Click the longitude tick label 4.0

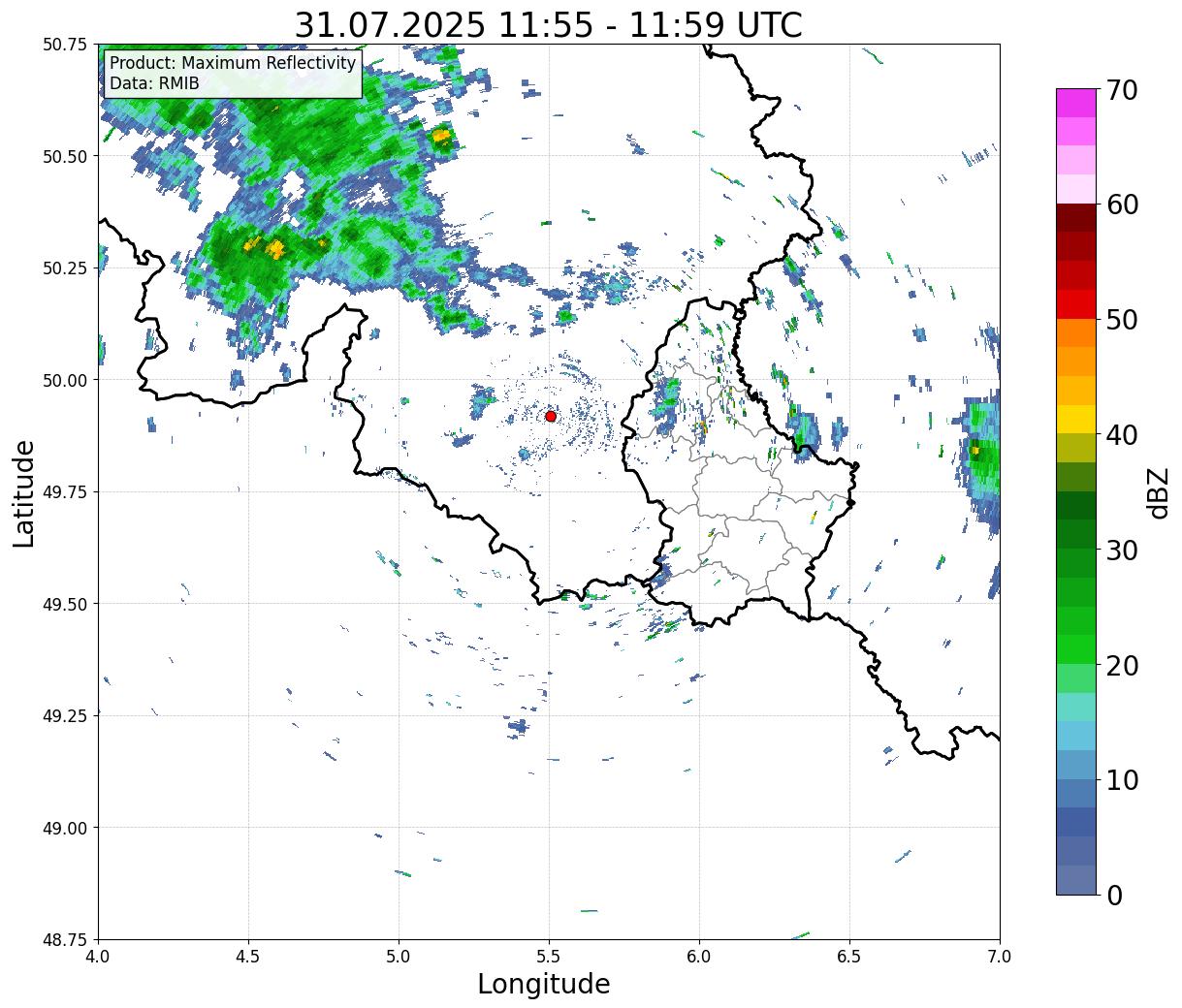click(x=98, y=957)
